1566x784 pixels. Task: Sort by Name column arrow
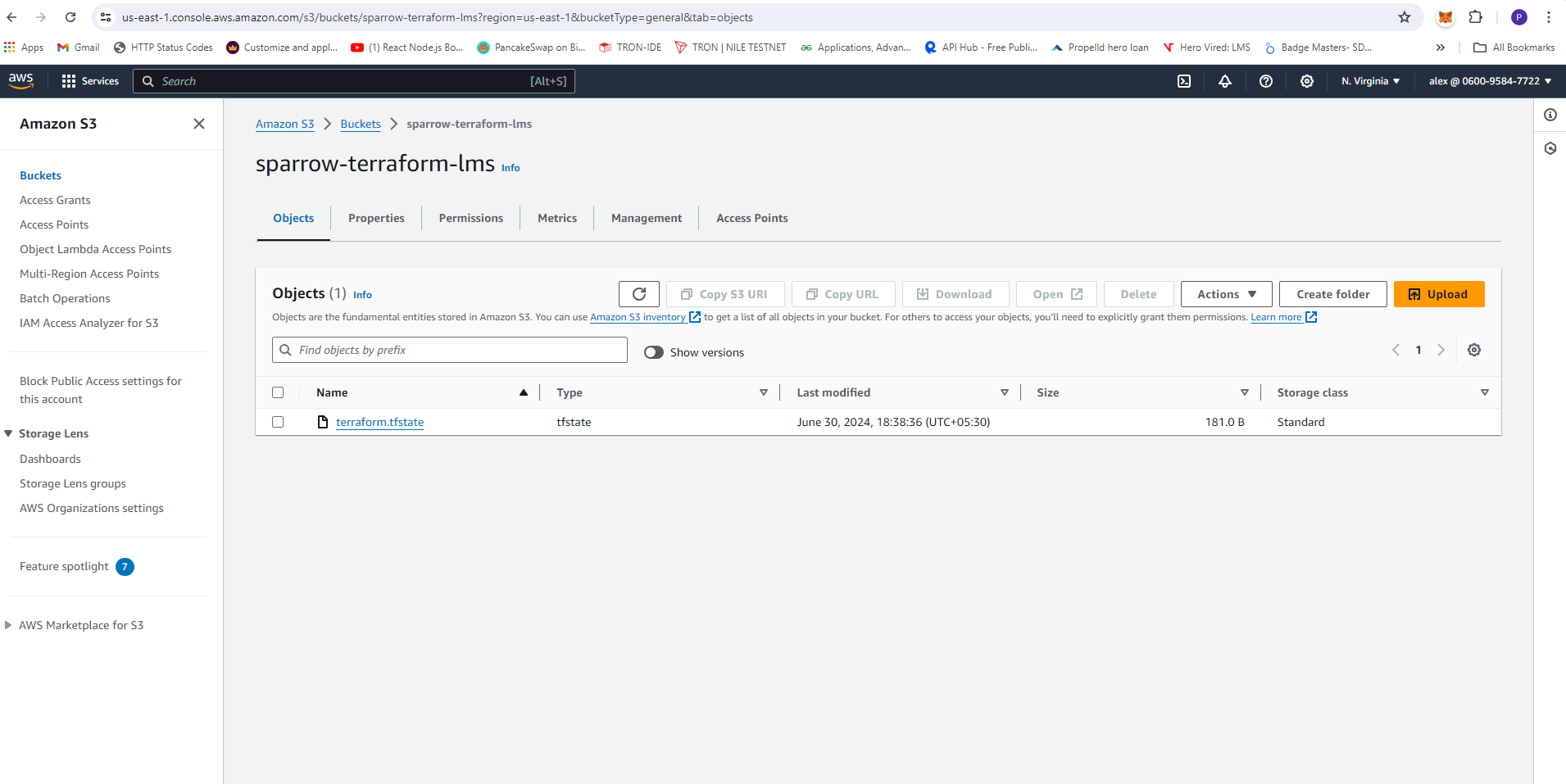point(524,392)
